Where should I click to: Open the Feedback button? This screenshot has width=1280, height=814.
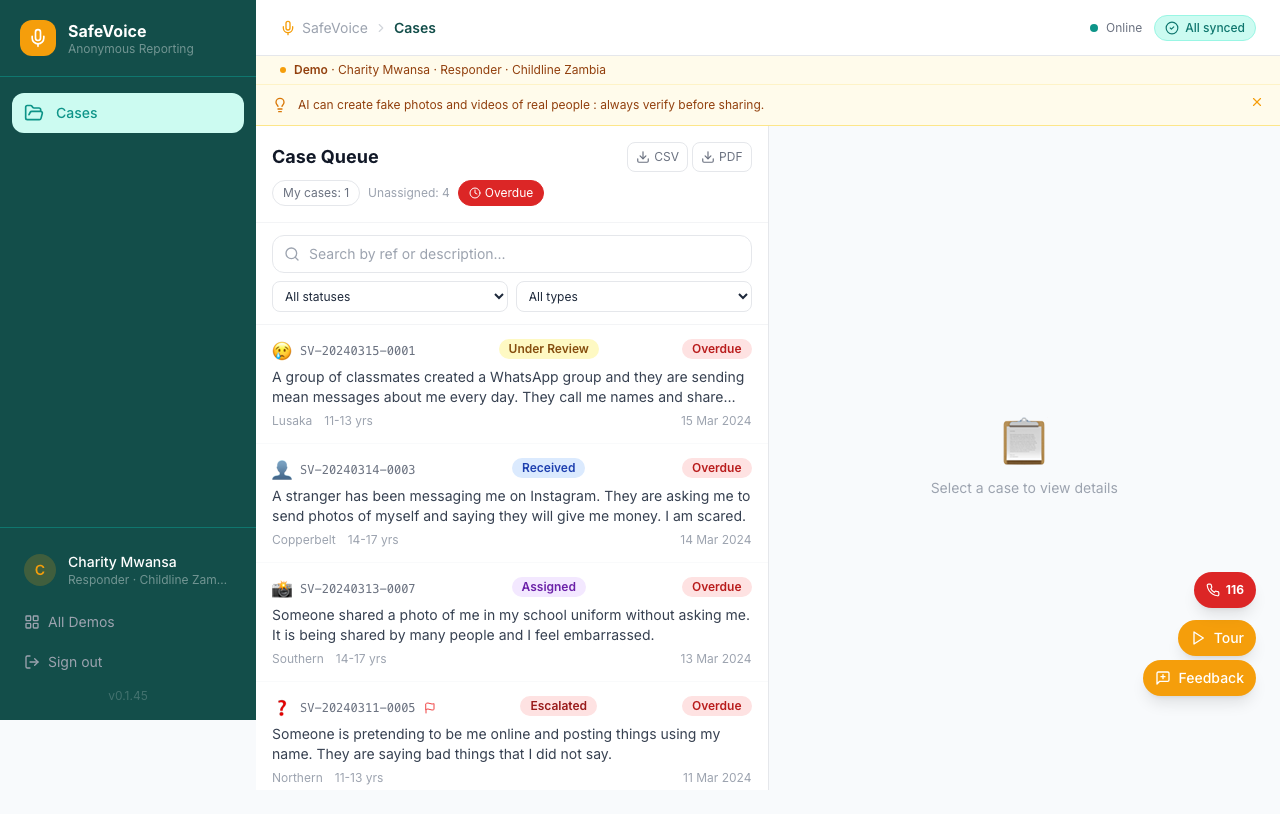1199,678
